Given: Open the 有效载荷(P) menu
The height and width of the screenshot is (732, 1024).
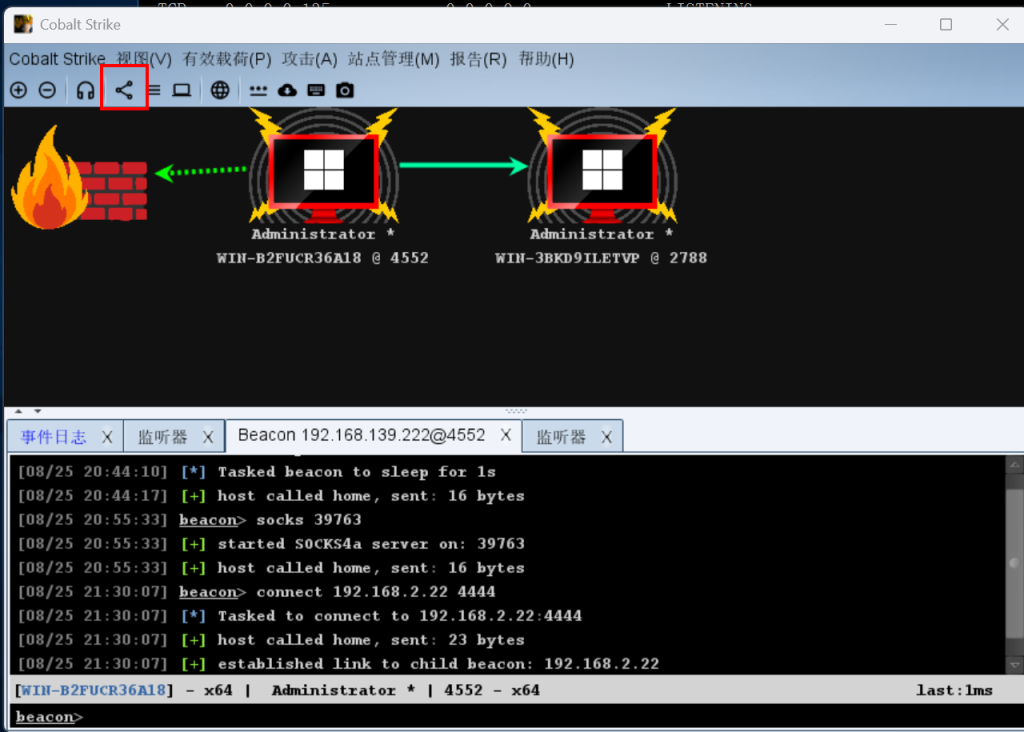Looking at the screenshot, I should pyautogui.click(x=227, y=59).
